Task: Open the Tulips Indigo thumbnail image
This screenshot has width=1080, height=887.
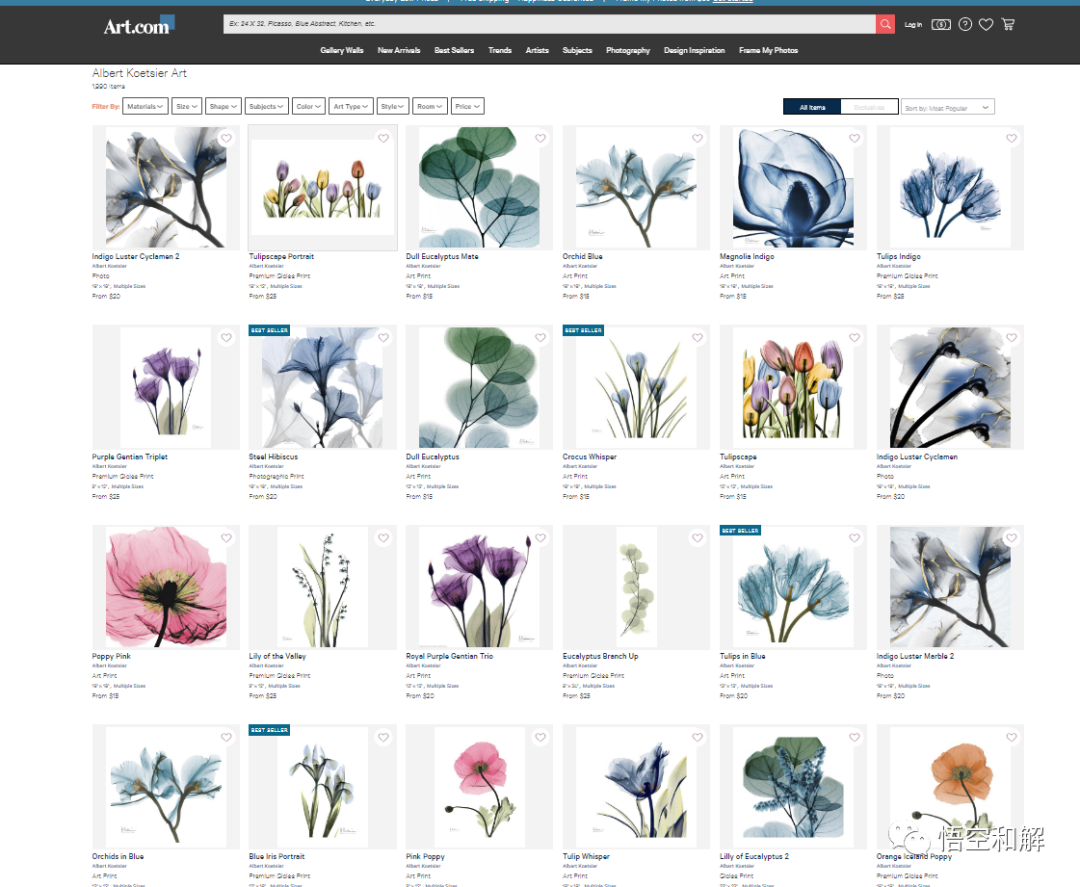Action: (x=951, y=187)
